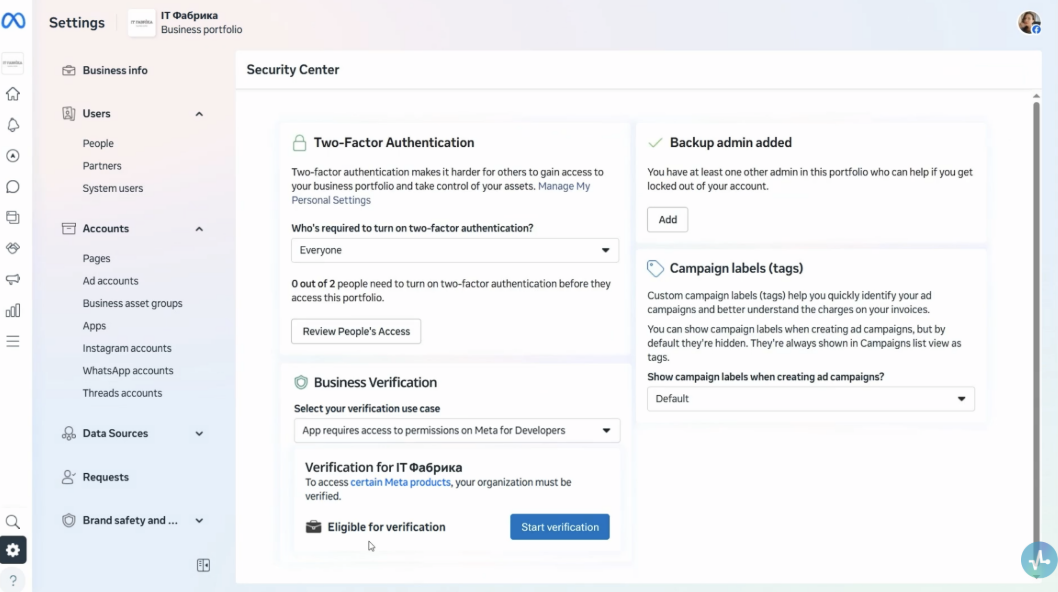Click the Security Center heading
The image size is (1058, 592).
pos(293,70)
